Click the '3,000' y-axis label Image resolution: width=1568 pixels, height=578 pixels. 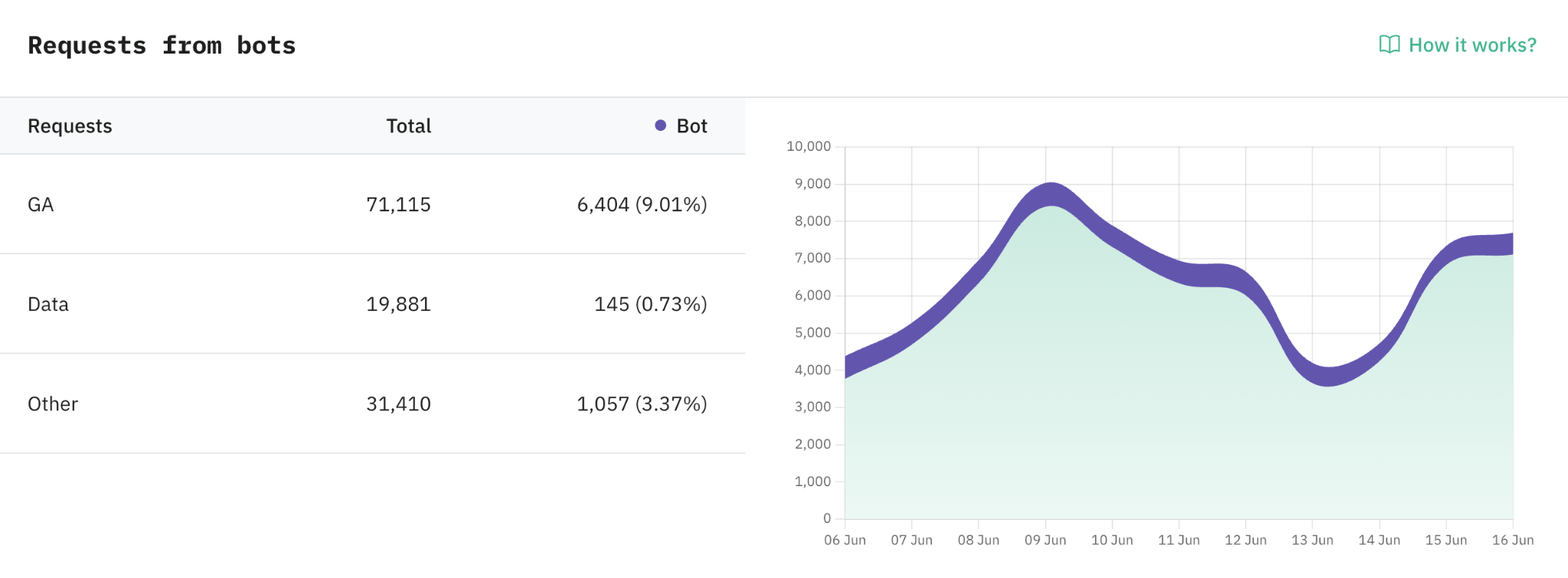point(812,407)
